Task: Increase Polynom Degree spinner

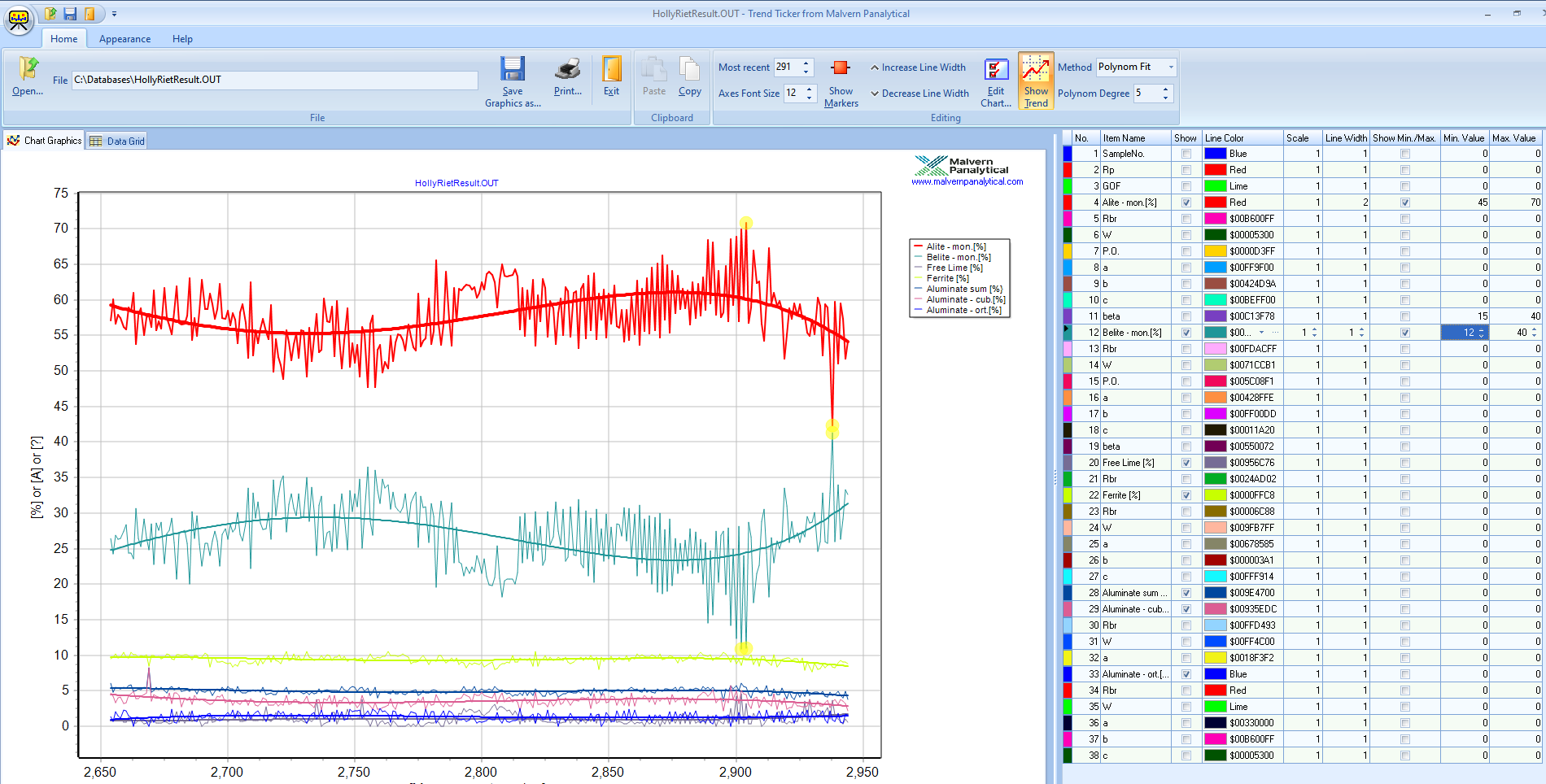Action: (x=1165, y=89)
